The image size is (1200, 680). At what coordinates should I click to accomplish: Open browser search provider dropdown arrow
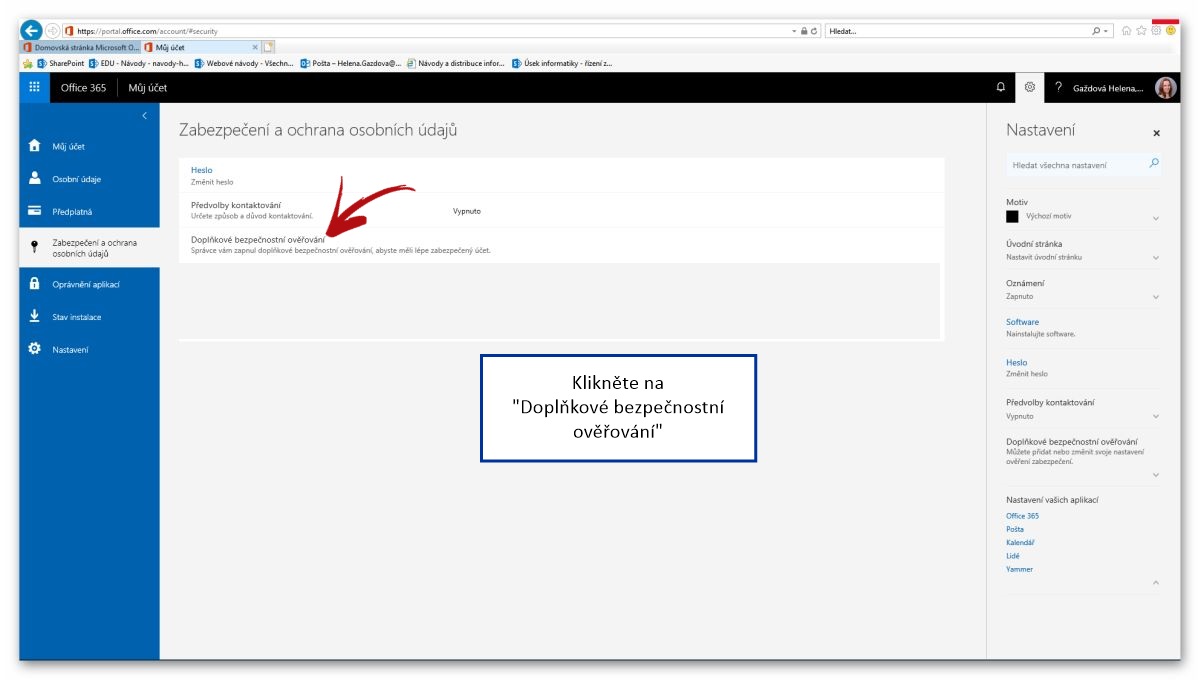pos(1107,31)
